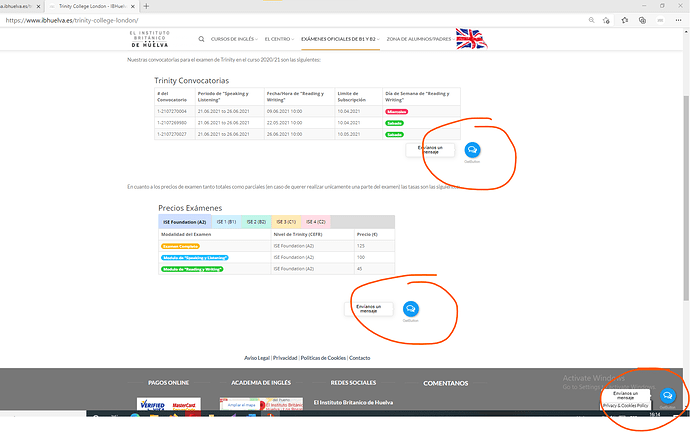Click the blue chat button below Precios table
This screenshot has height=432, width=690.
[411, 309]
